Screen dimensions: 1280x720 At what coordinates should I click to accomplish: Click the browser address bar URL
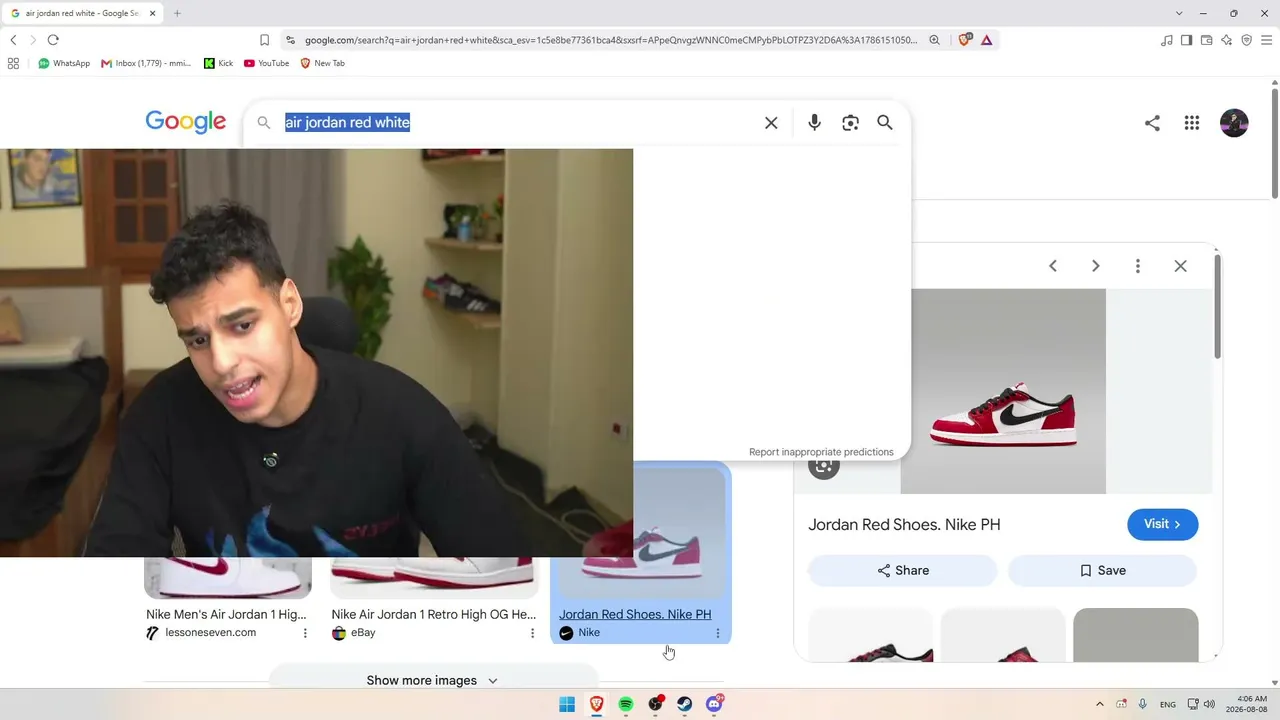pos(610,40)
